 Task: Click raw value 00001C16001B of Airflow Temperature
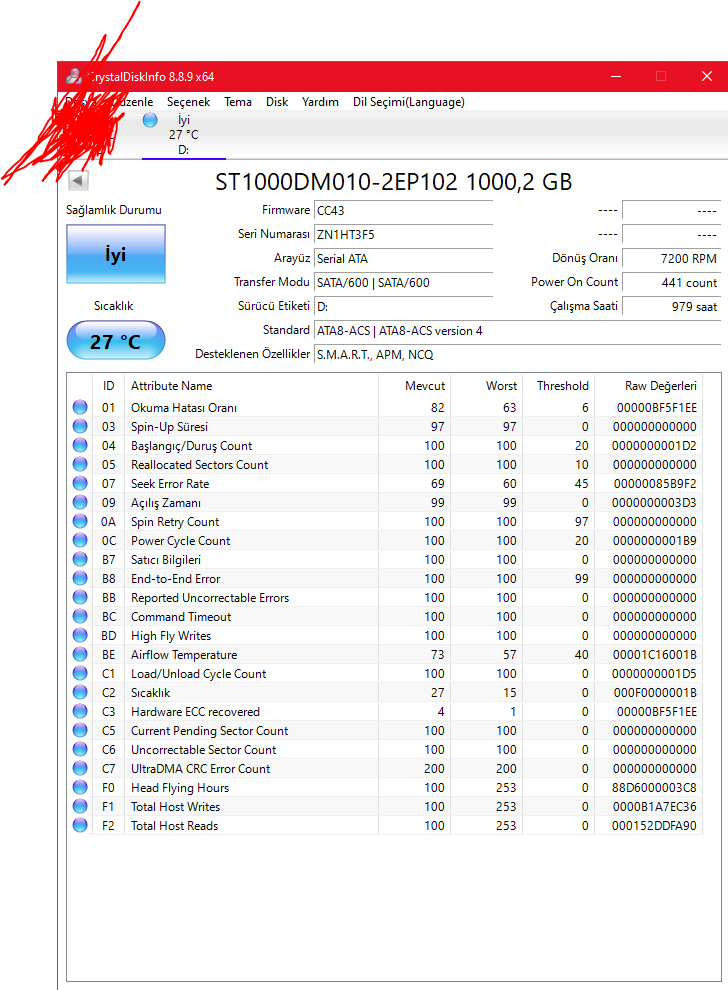[x=655, y=655]
